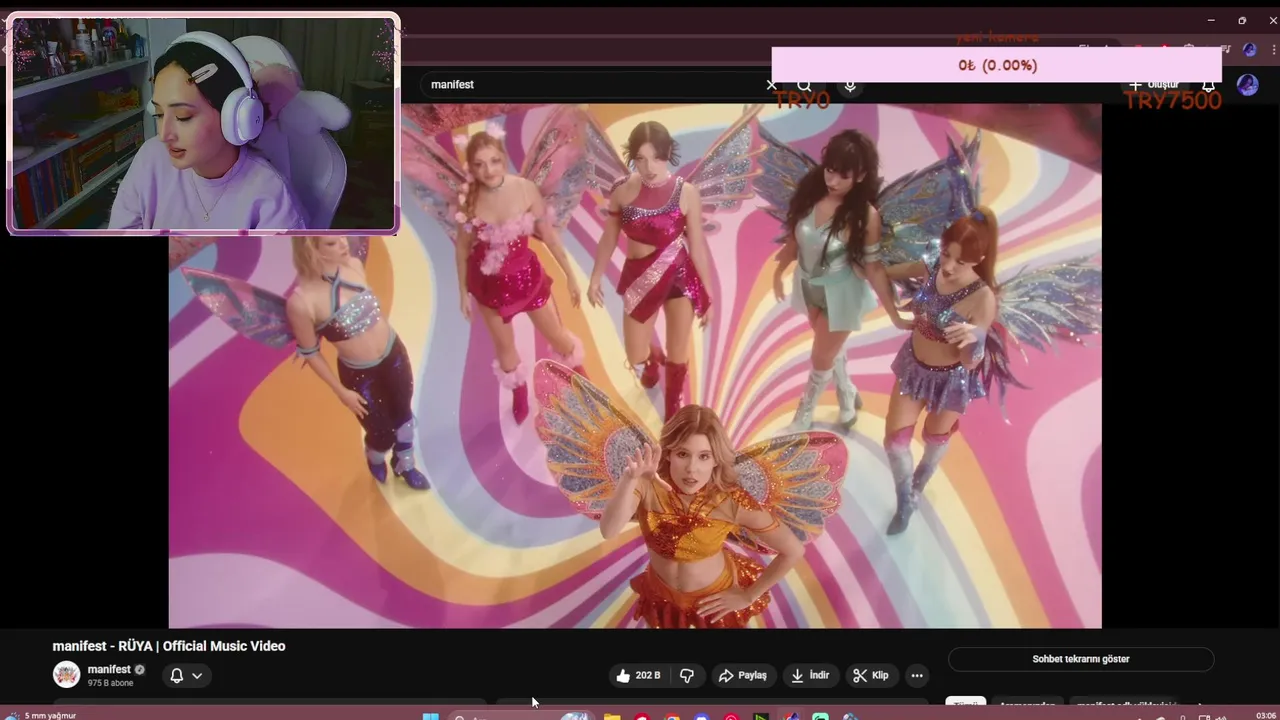This screenshot has height=720, width=1280.
Task: Open the manifest channel avatar
Action: pyautogui.click(x=66, y=675)
